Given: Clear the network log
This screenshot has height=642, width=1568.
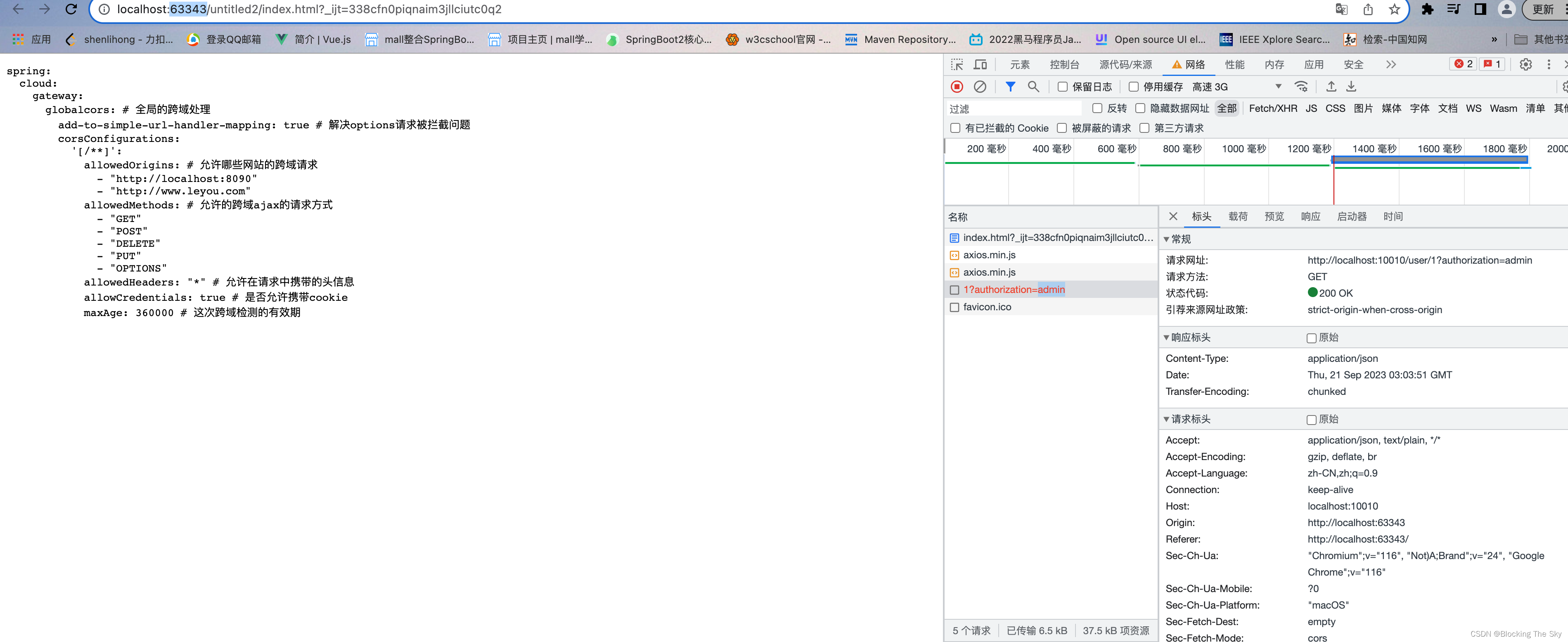Looking at the screenshot, I should click(980, 87).
